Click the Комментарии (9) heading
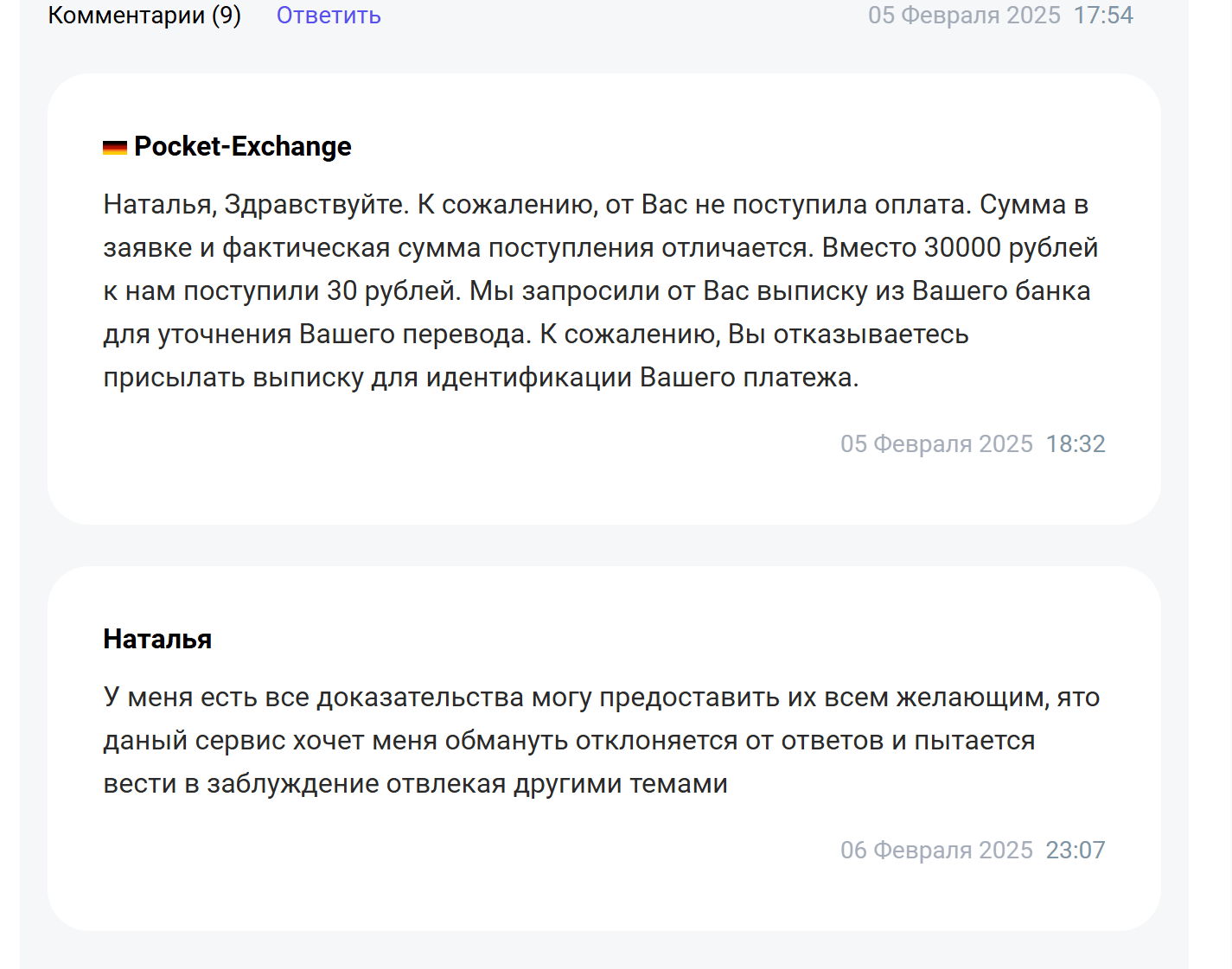This screenshot has width=1232, height=969. [x=144, y=16]
